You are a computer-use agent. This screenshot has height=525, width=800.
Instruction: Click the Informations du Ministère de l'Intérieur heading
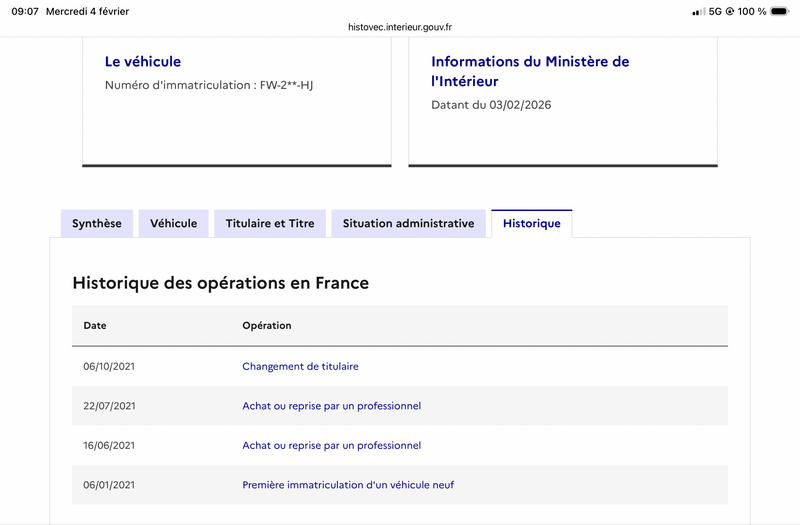530,71
